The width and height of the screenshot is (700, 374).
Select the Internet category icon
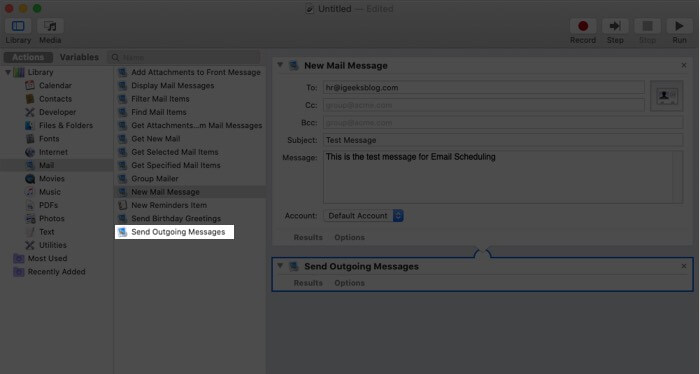tap(30, 152)
